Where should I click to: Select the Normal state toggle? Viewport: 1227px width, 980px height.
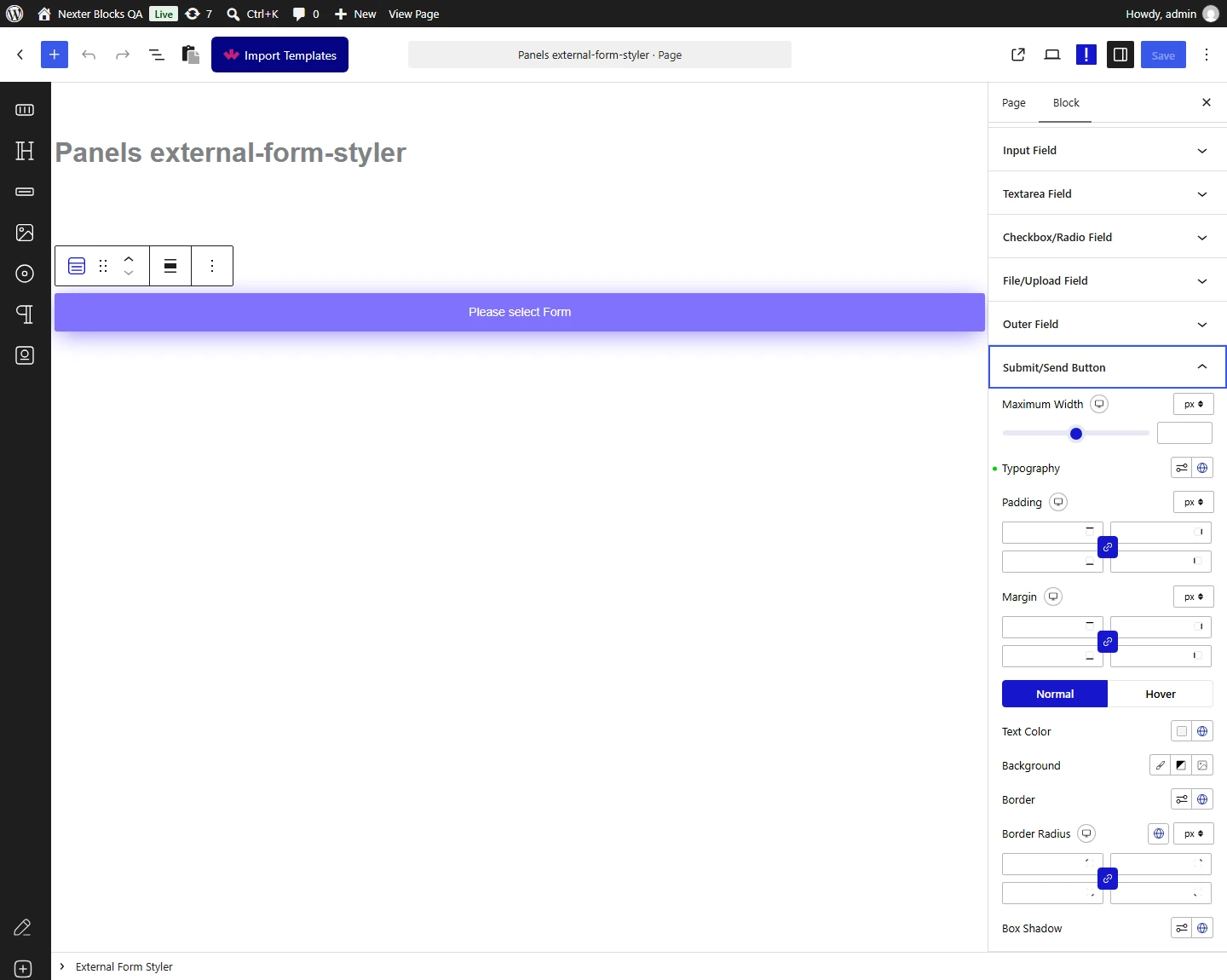(1055, 694)
